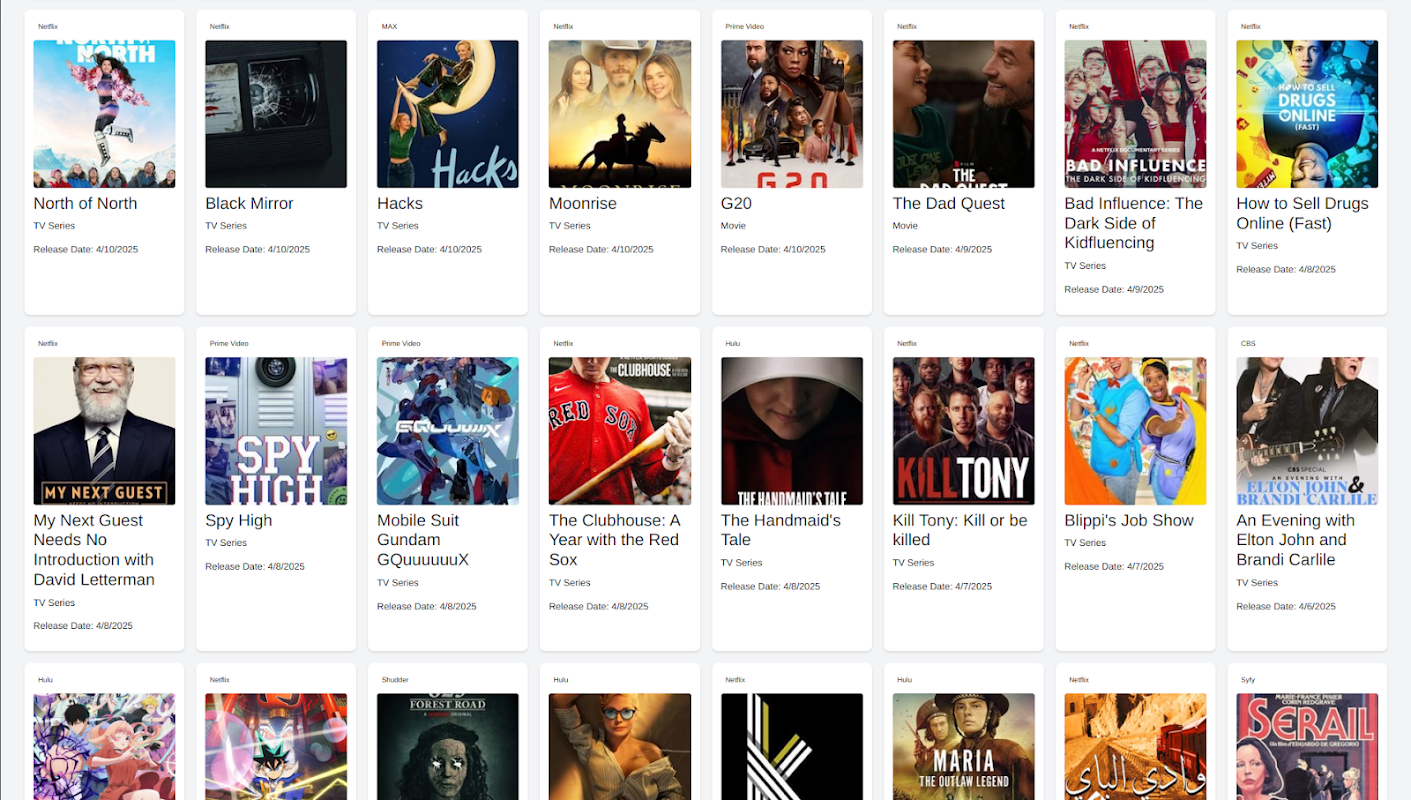
Task: Click the "Movie" type label under G20
Action: click(733, 226)
